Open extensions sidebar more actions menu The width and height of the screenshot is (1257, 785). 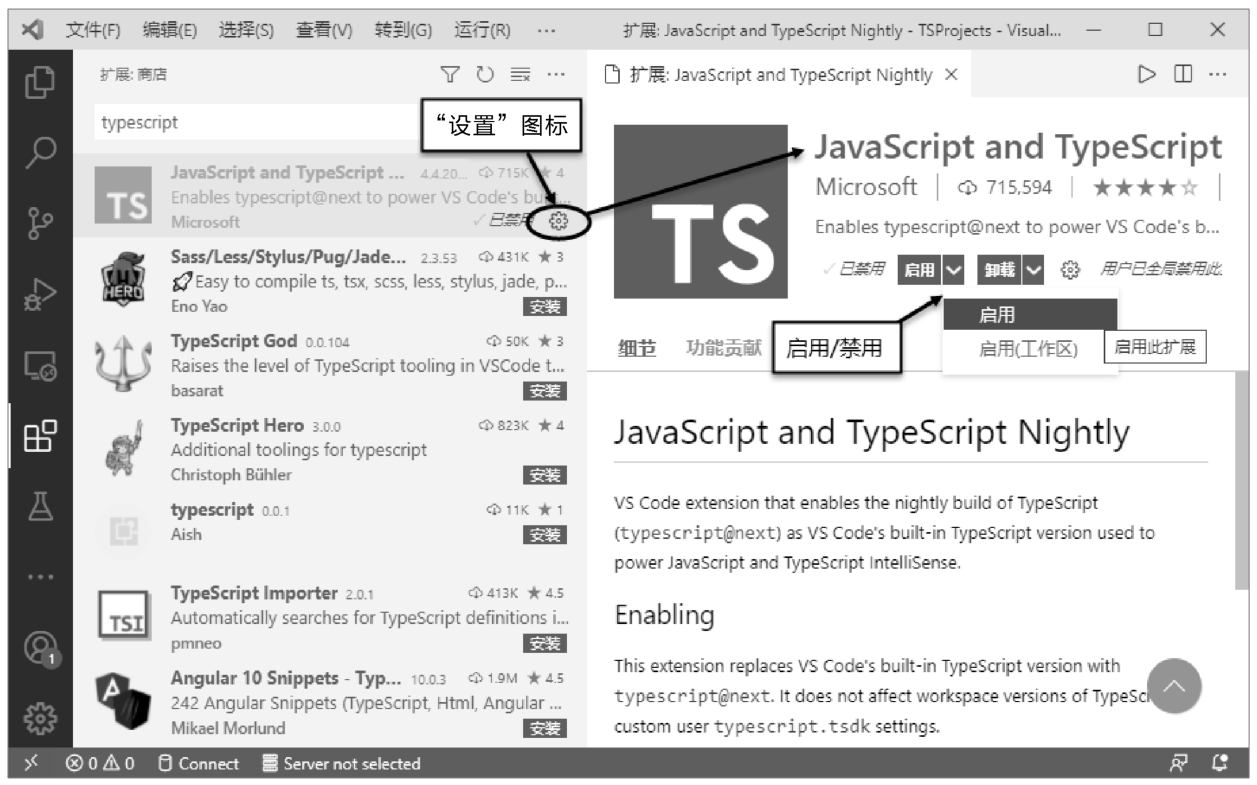[555, 75]
